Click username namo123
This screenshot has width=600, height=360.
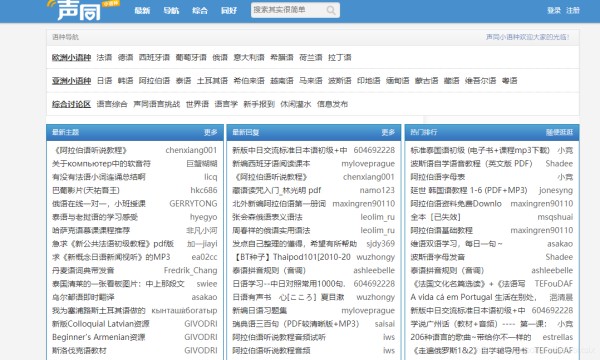point(377,190)
